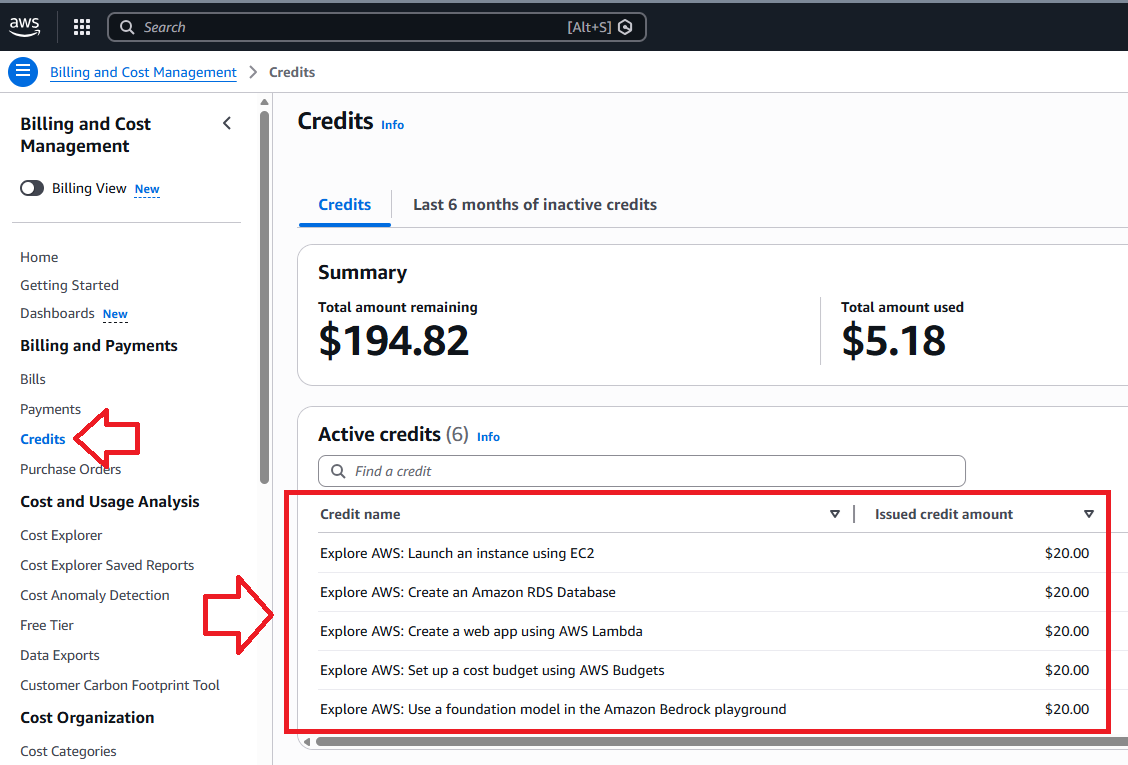Click the credits table horizontal scrollbar
Image resolution: width=1128 pixels, height=765 pixels.
click(x=722, y=741)
